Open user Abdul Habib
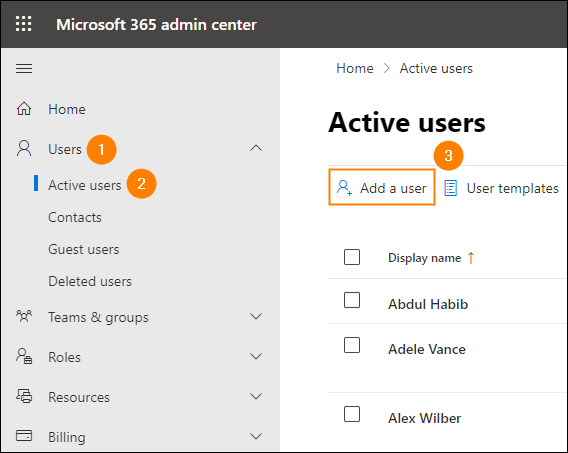The height and width of the screenshot is (453, 568). pyautogui.click(x=428, y=304)
